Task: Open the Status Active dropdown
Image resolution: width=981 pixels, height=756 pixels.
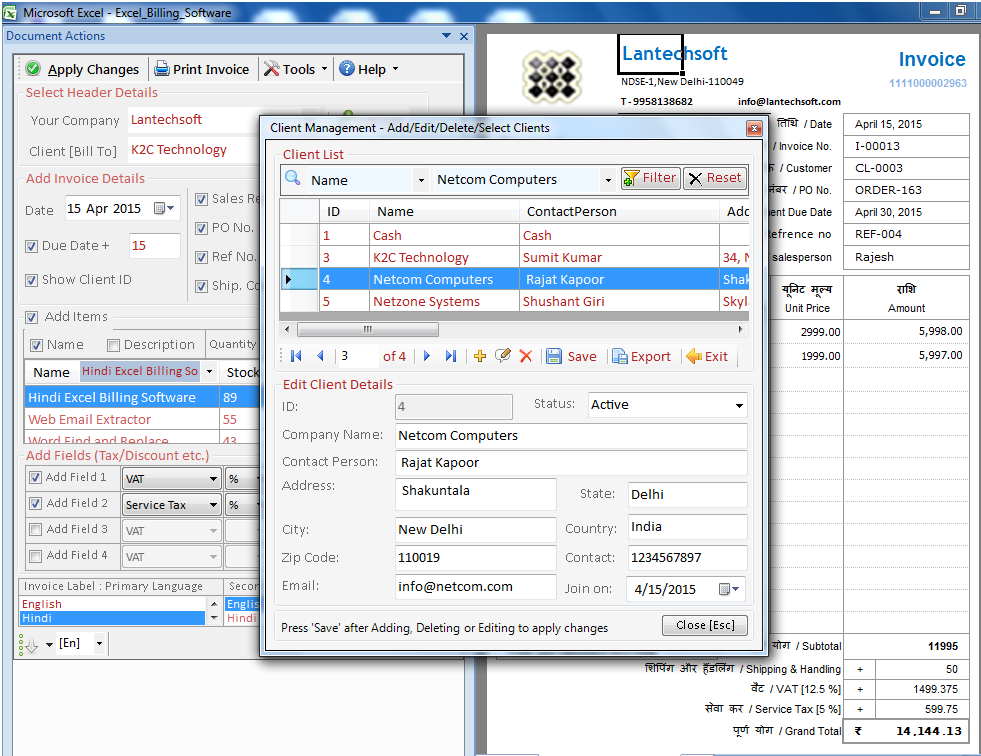Action: [x=739, y=406]
